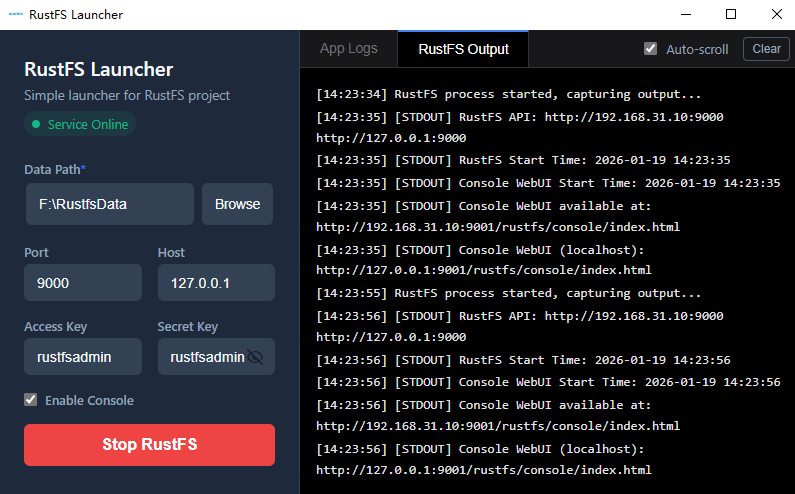Screen dimensions: 795x494
Task: Click the 14:23:34 process started log line
Action: [508, 95]
